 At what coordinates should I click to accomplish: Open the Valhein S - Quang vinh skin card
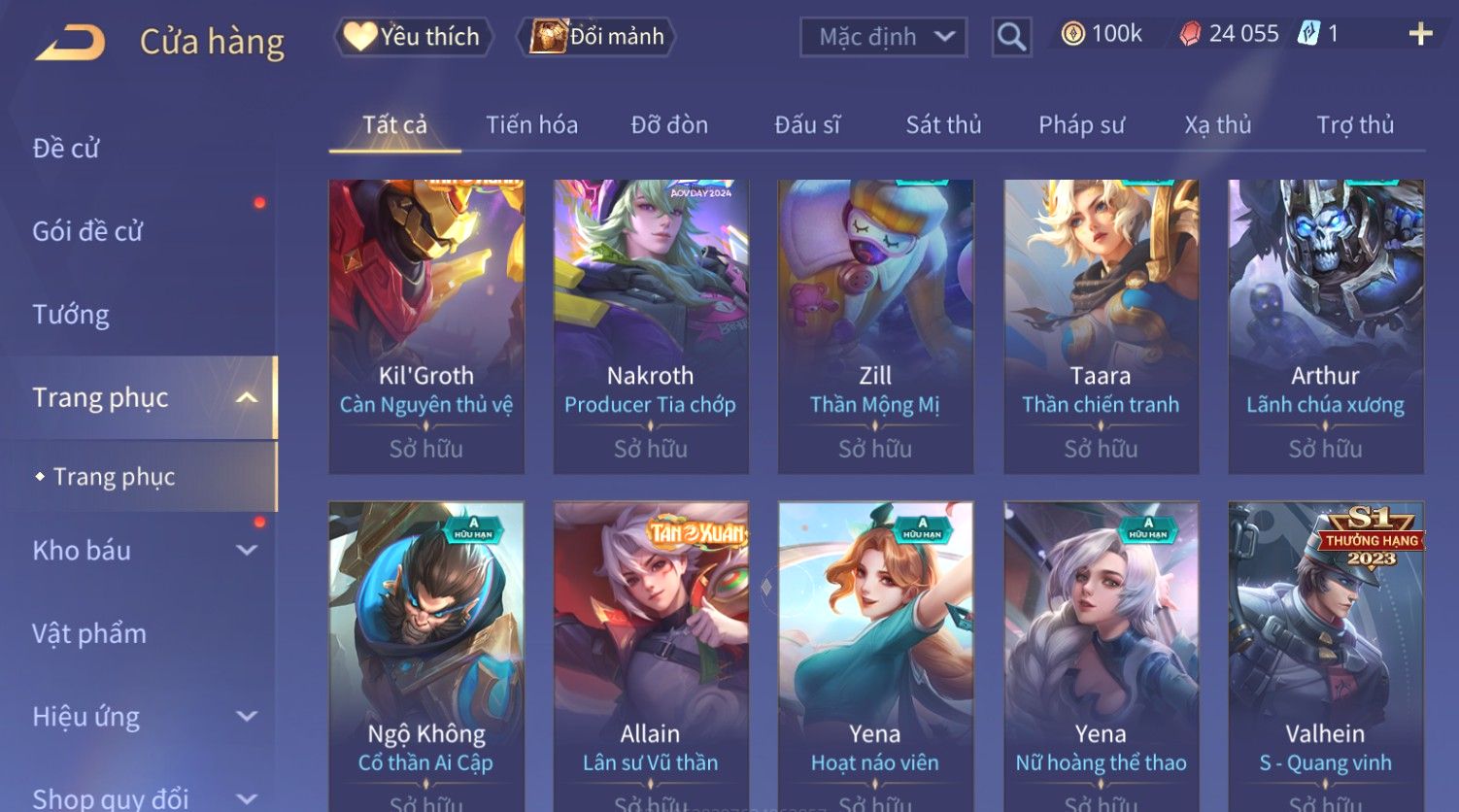click(x=1326, y=657)
